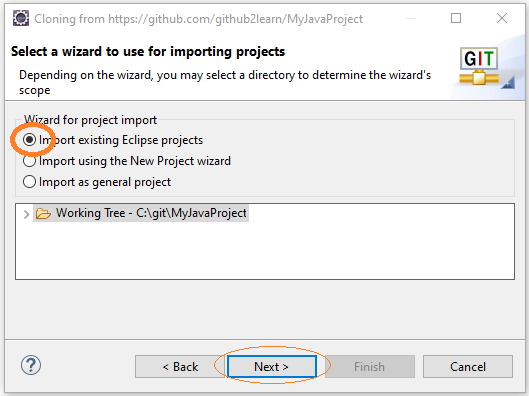Viewport: 529px width, 396px height.
Task: Click the < Back button
Action: pyautogui.click(x=180, y=366)
